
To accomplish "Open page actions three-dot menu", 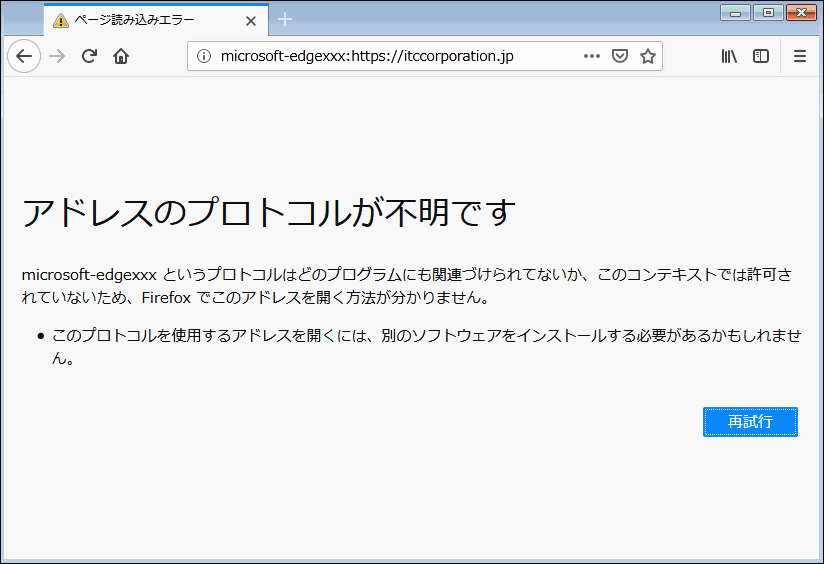I will [592, 56].
